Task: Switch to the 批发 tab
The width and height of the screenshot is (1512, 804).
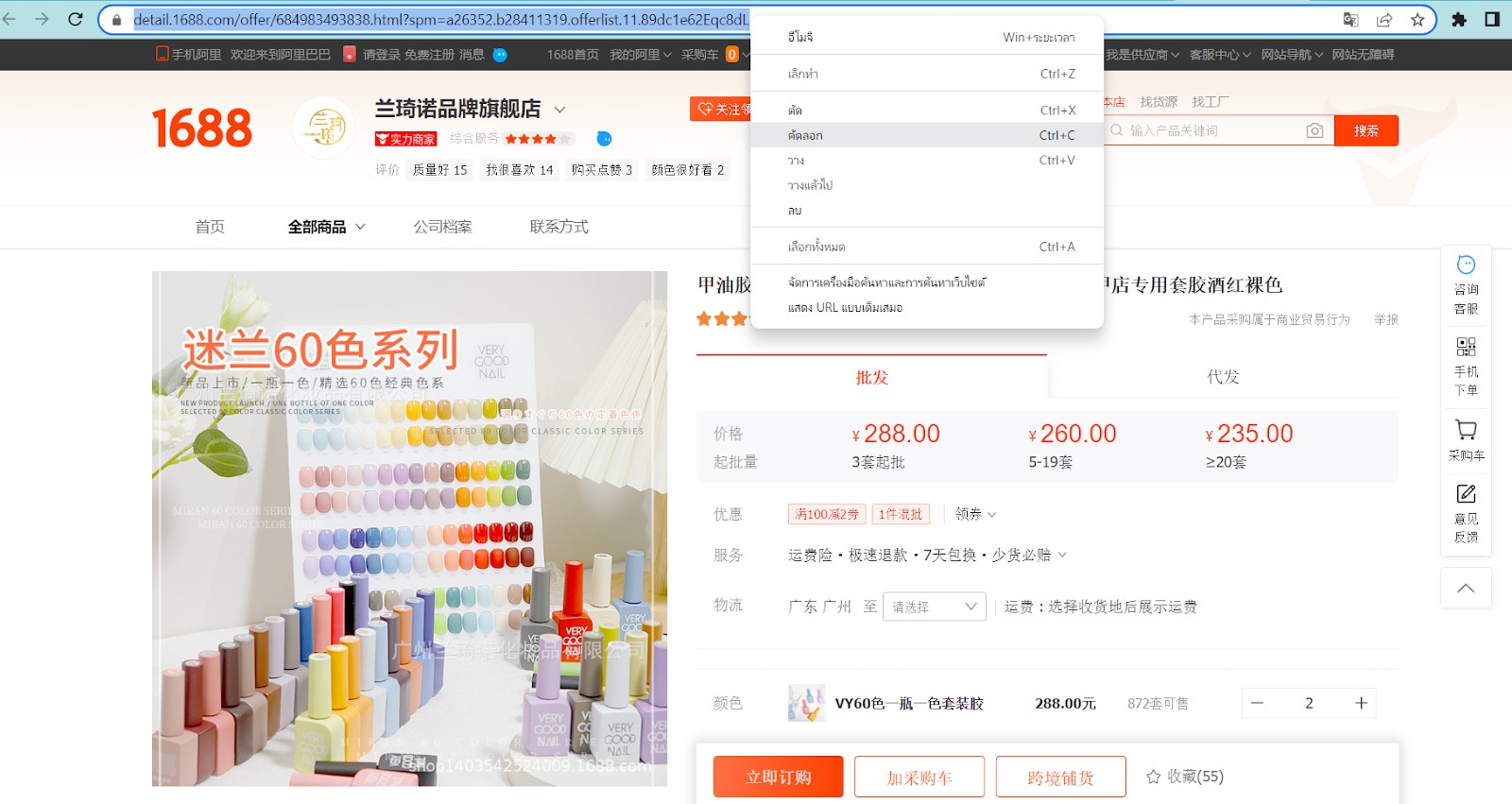Action: coord(871,377)
